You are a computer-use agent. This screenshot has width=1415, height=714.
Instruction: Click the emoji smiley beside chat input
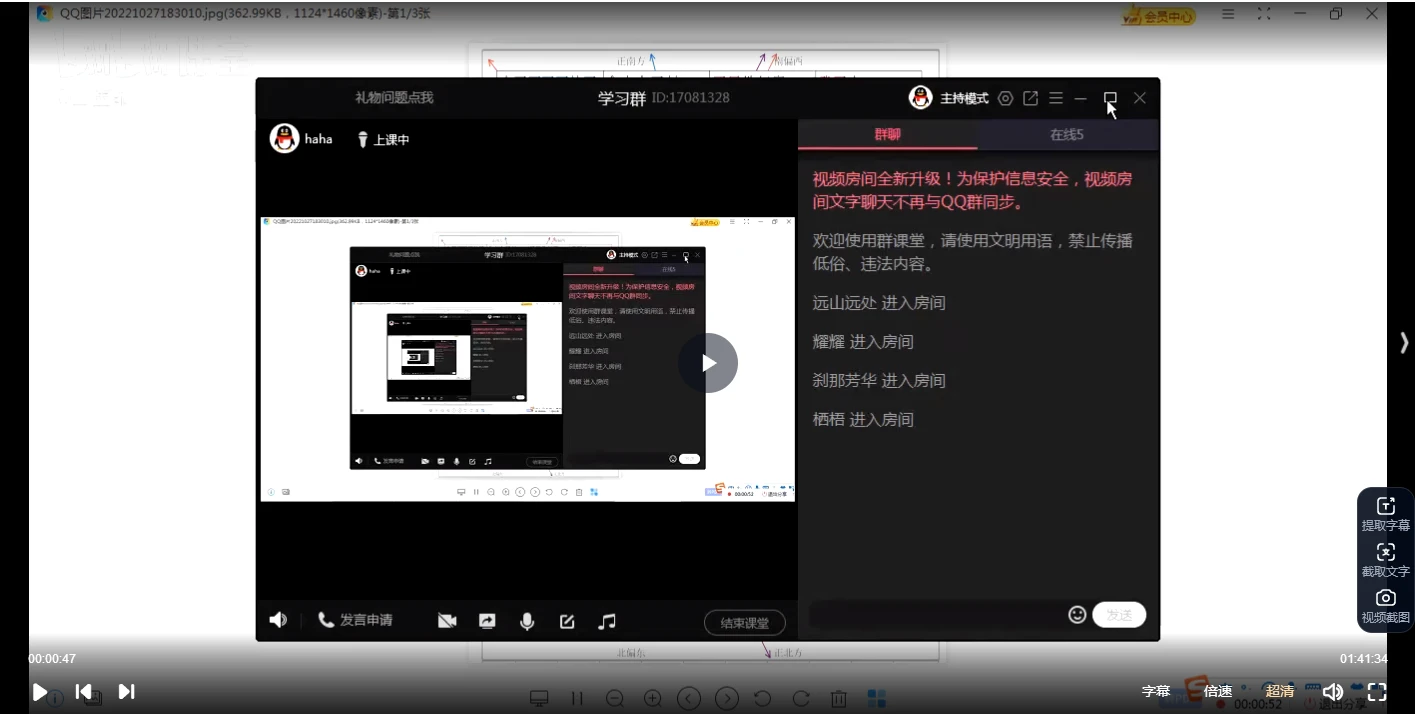pos(1077,615)
